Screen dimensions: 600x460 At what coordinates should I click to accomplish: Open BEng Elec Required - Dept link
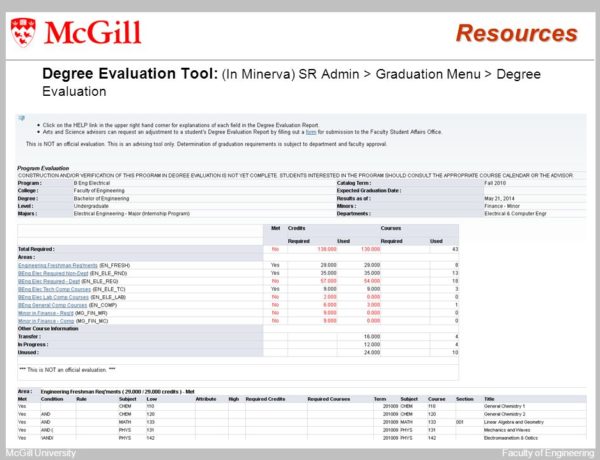[x=52, y=281]
